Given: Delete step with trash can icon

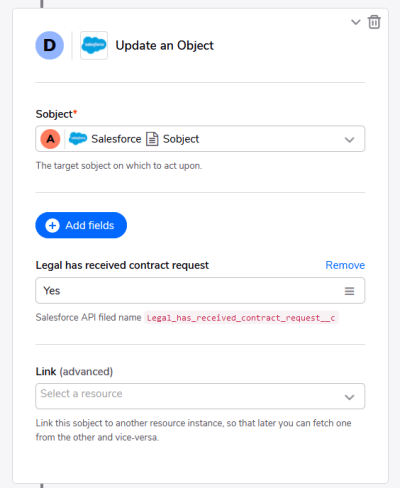Looking at the screenshot, I should click(x=374, y=22).
